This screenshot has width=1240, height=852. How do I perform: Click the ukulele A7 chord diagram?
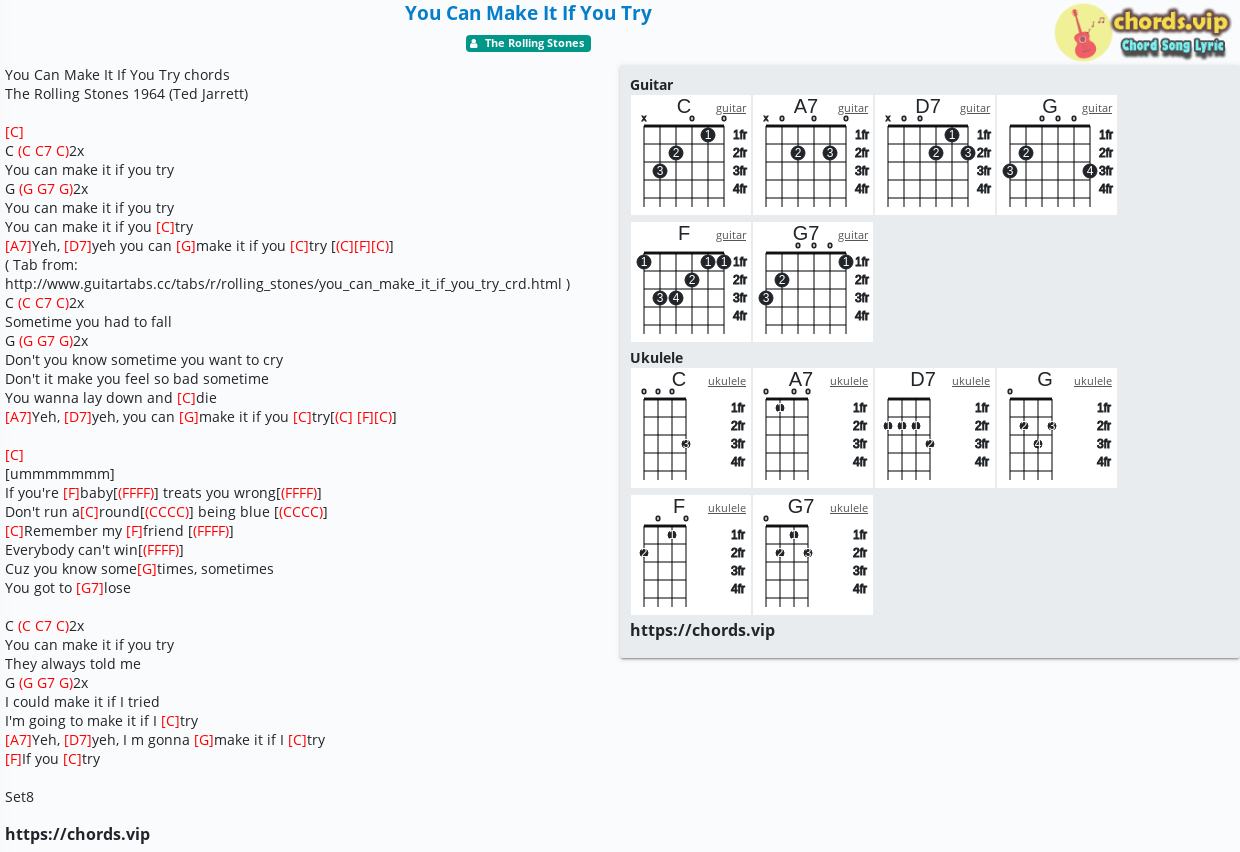coord(813,428)
